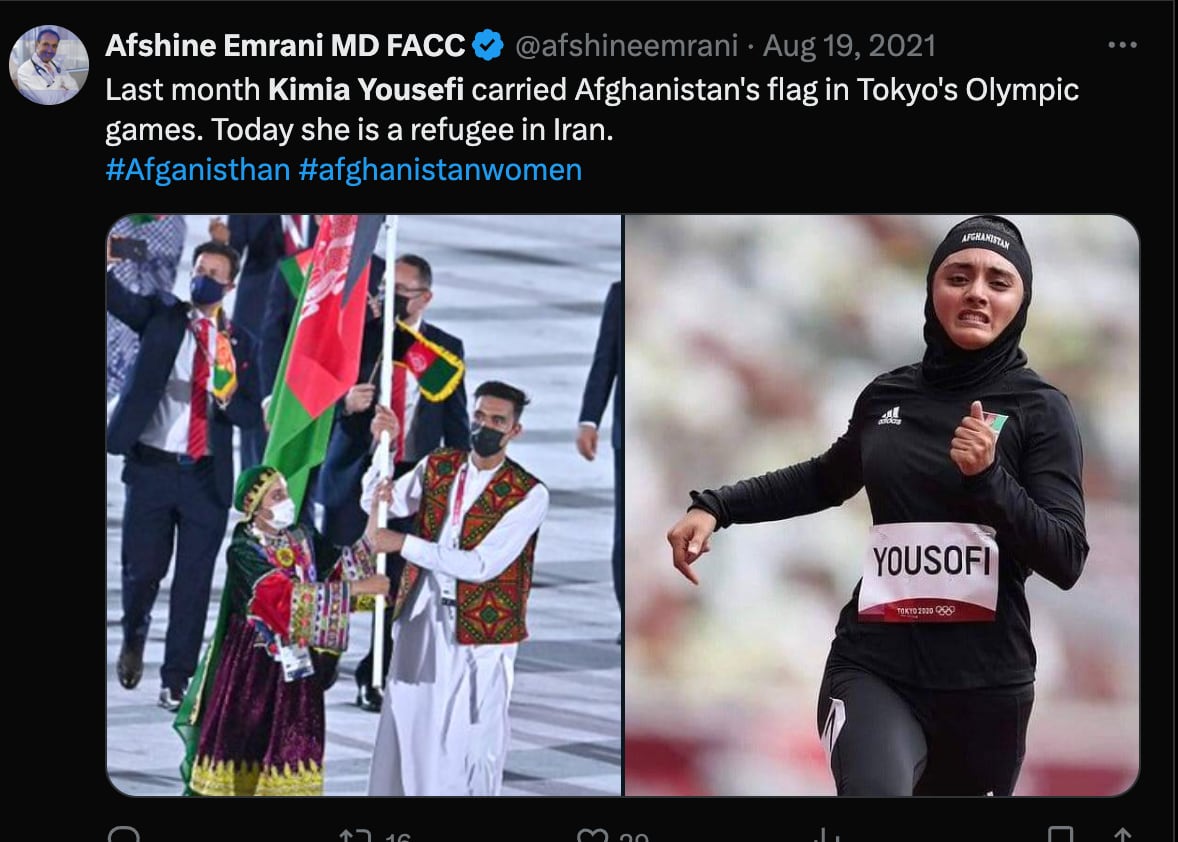This screenshot has height=842, width=1178.
Task: Open the three-dot more options menu
Action: coord(1122,45)
